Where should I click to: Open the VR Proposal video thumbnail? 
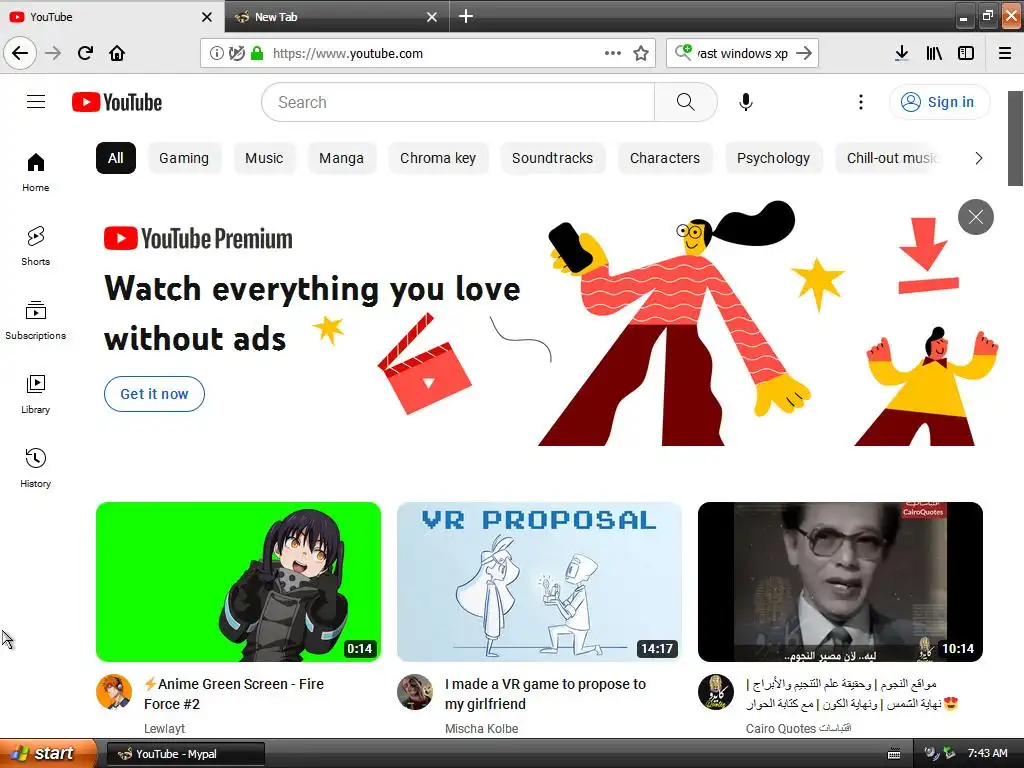click(539, 582)
